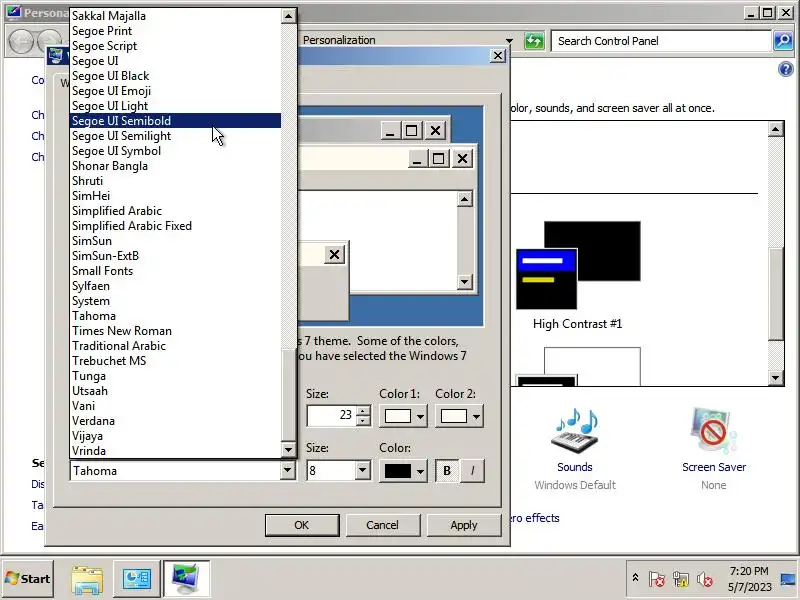Image resolution: width=800 pixels, height=600 pixels.
Task: Open the Screen Saver settings icon
Action: pyautogui.click(x=713, y=431)
